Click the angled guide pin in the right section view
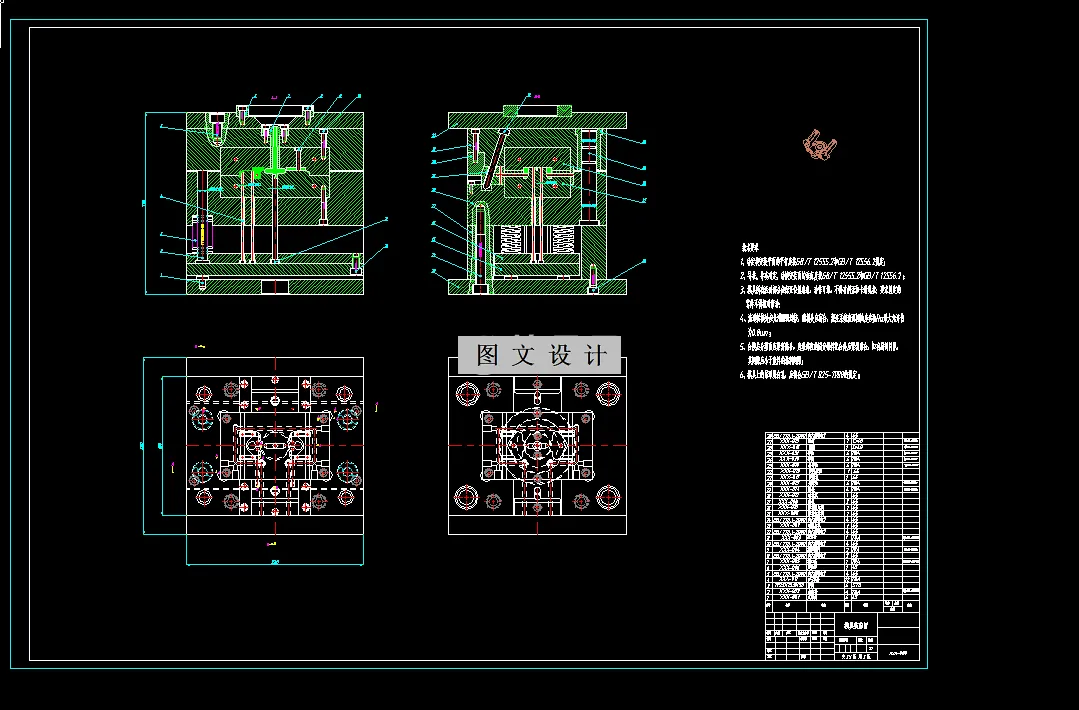Image resolution: width=1079 pixels, height=710 pixels. [x=496, y=159]
